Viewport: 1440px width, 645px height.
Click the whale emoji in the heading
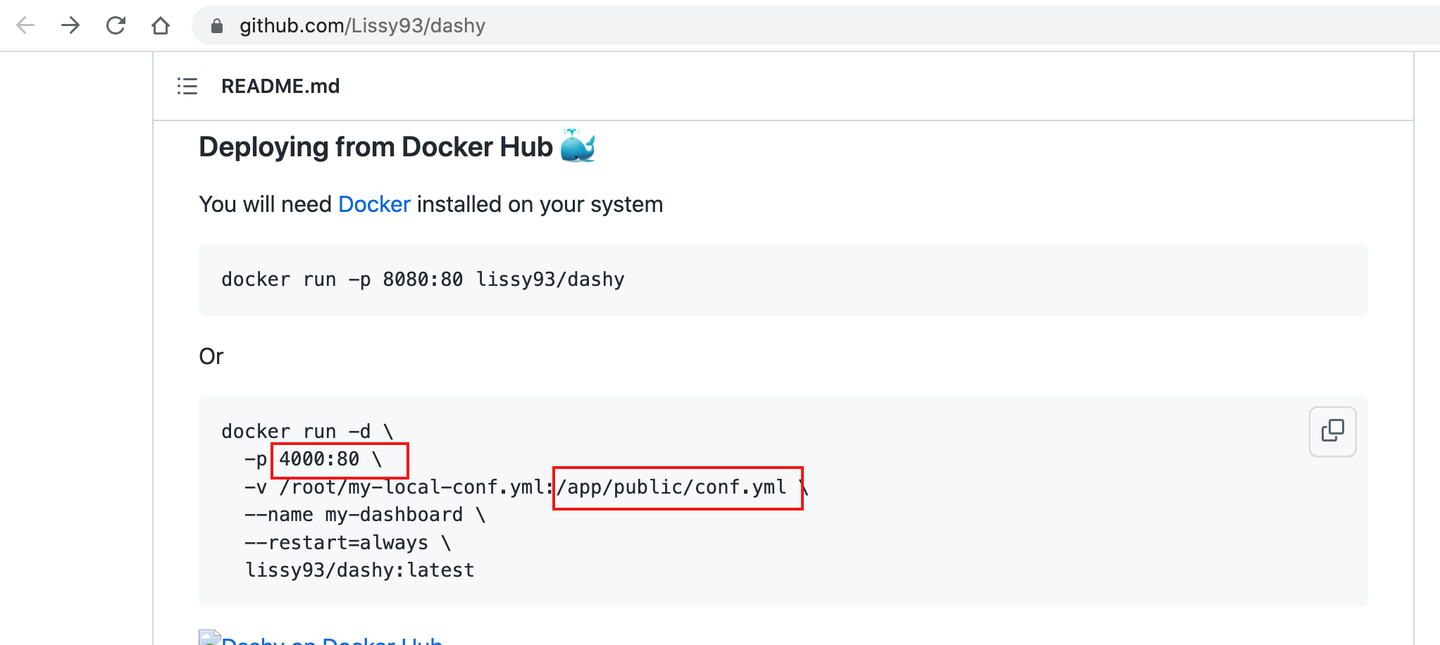pyautogui.click(x=578, y=146)
